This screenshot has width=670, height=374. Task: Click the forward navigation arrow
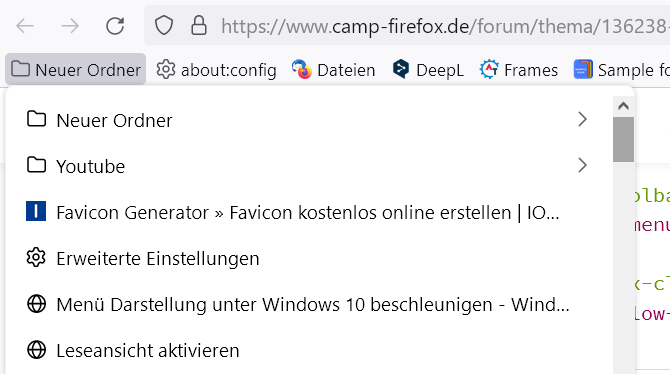pos(70,26)
